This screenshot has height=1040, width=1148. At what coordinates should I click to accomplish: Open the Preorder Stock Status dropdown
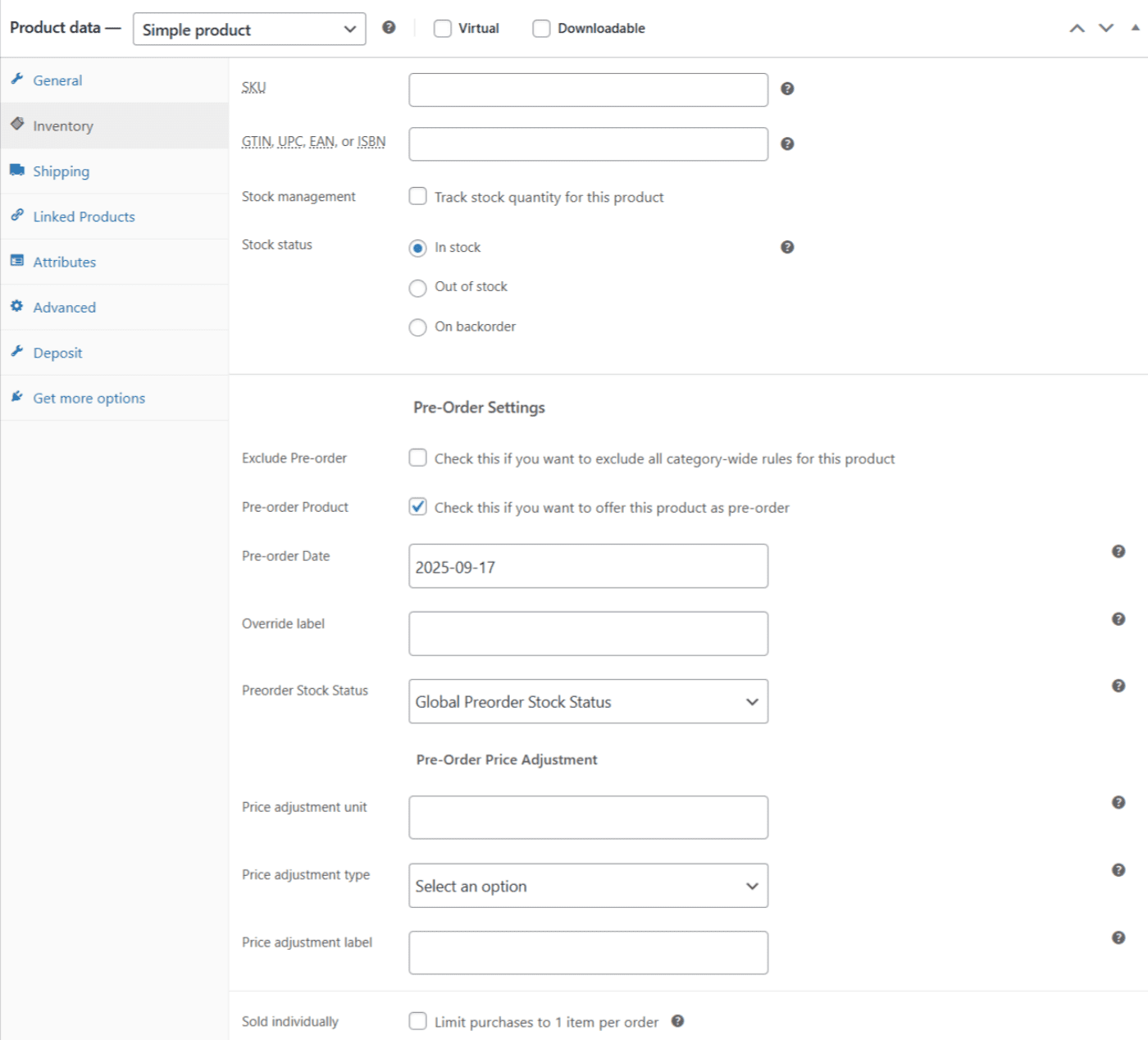[x=587, y=701]
